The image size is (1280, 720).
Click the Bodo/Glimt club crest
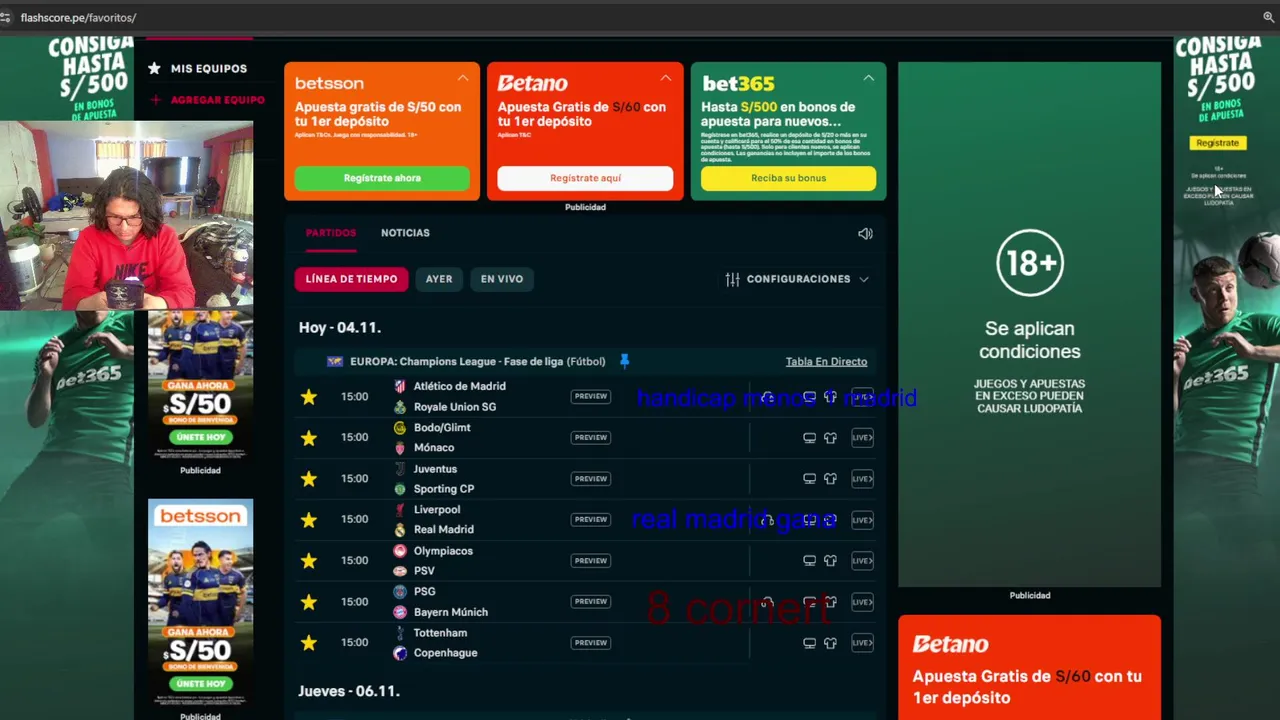click(x=400, y=428)
